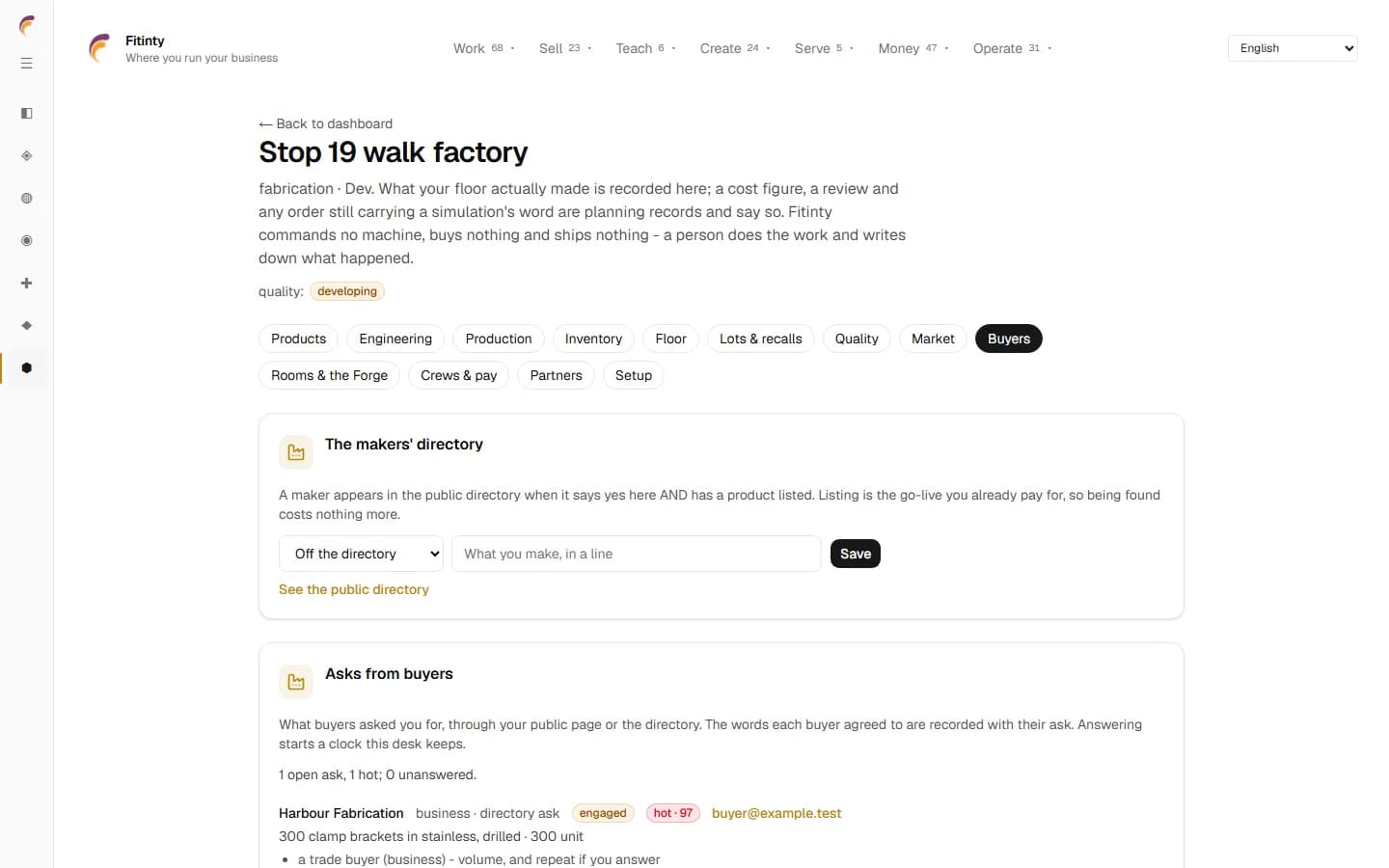The image size is (1389, 868).
Task: Switch to the Products tab
Action: 298,339
